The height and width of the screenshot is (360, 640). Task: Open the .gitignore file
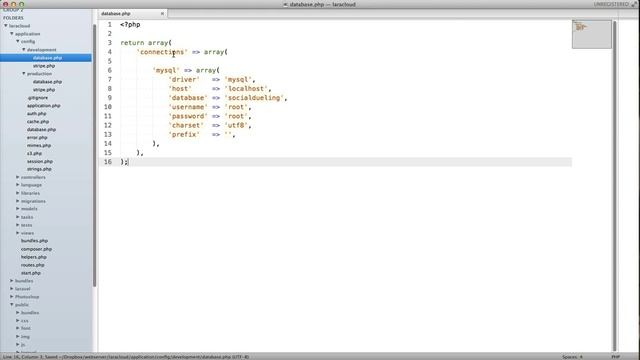(38, 98)
